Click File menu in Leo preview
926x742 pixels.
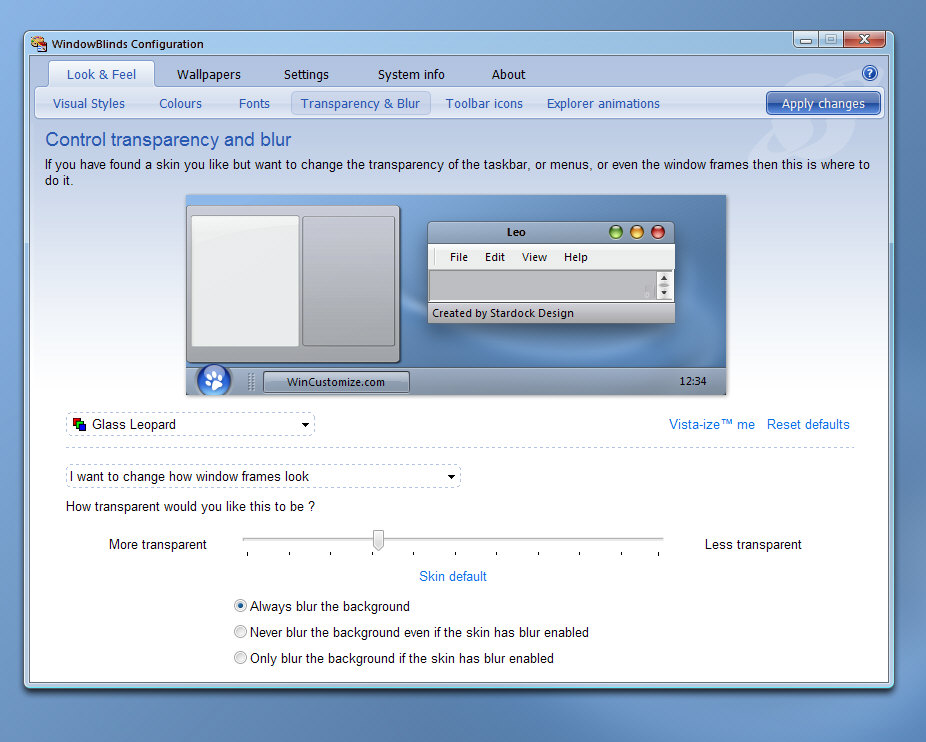coord(458,257)
